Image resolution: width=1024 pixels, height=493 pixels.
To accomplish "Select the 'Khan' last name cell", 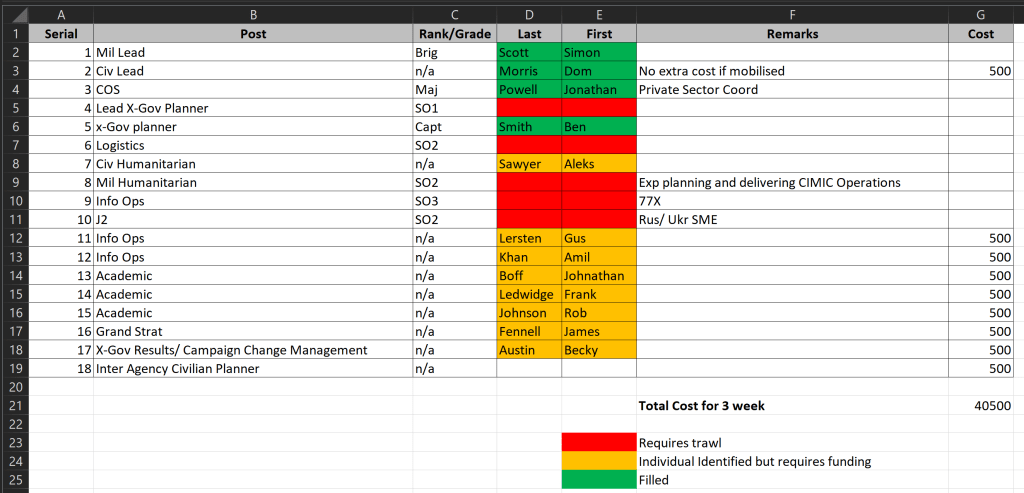I will (x=529, y=257).
